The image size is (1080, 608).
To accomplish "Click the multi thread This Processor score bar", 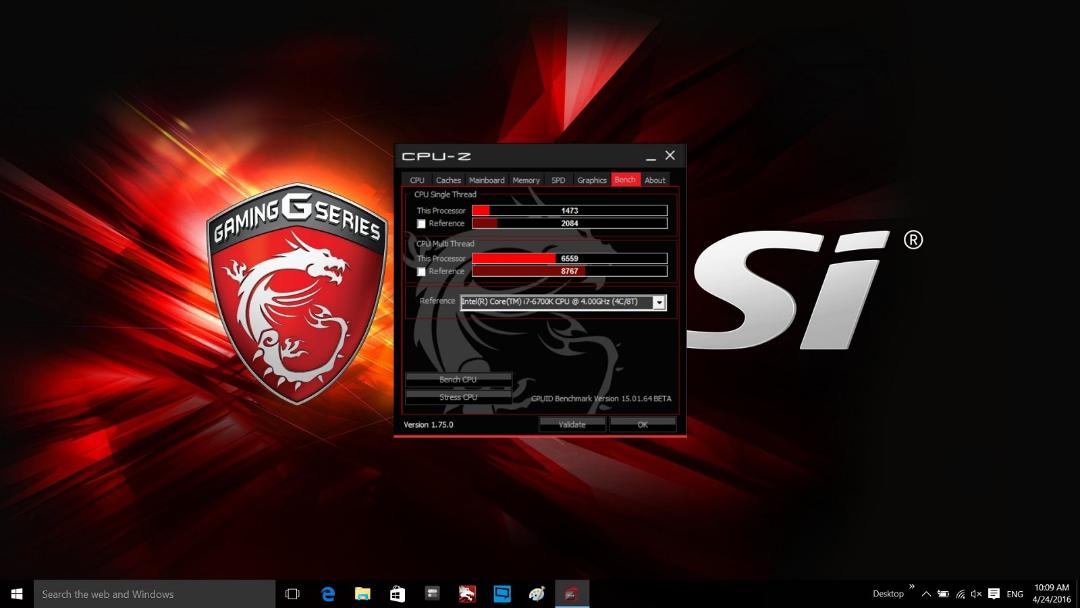I will point(570,258).
